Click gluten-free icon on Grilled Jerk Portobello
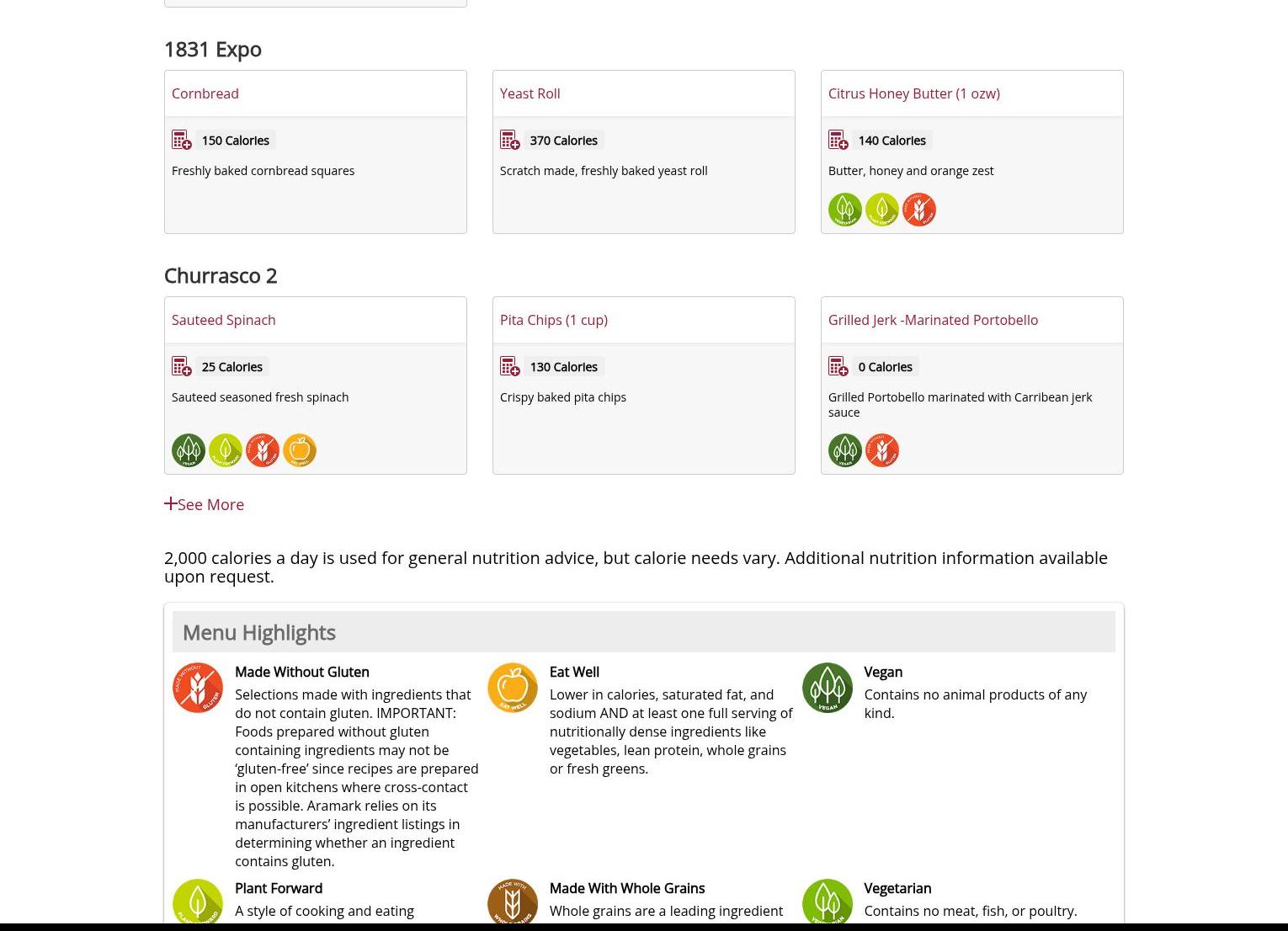The height and width of the screenshot is (931, 1288). (x=881, y=450)
